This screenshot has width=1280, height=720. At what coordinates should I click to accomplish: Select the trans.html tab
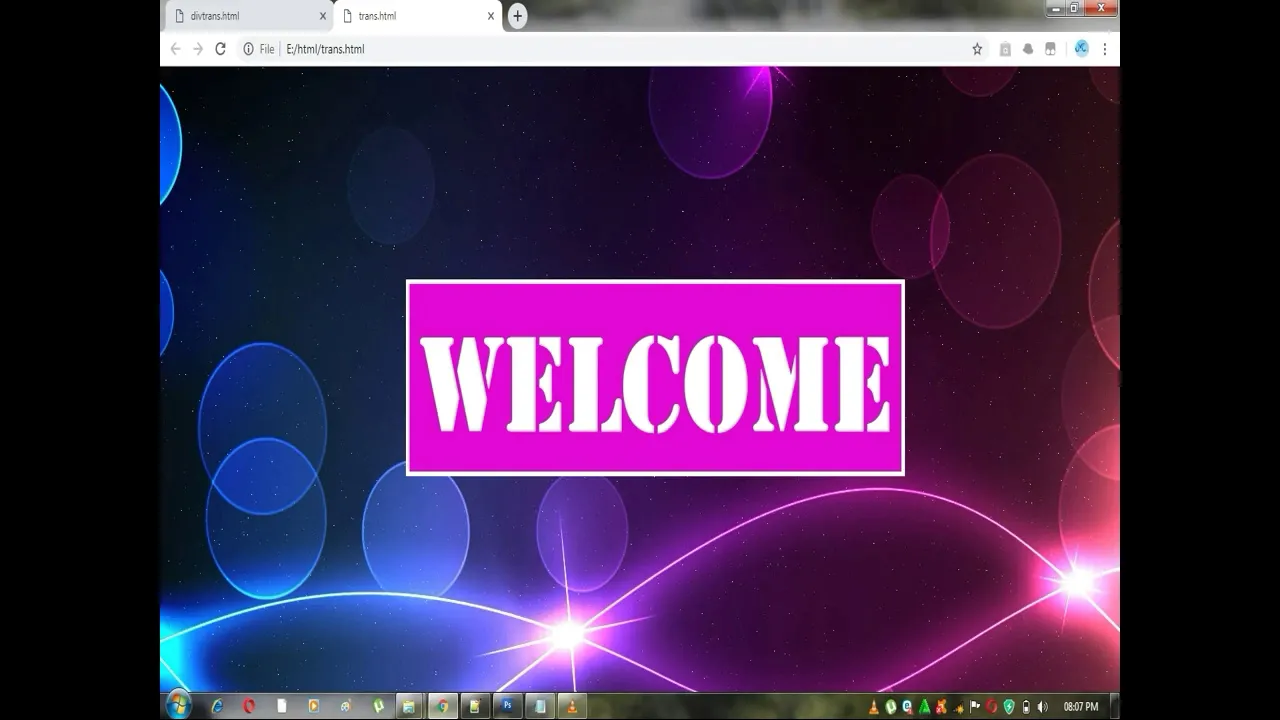tap(417, 16)
